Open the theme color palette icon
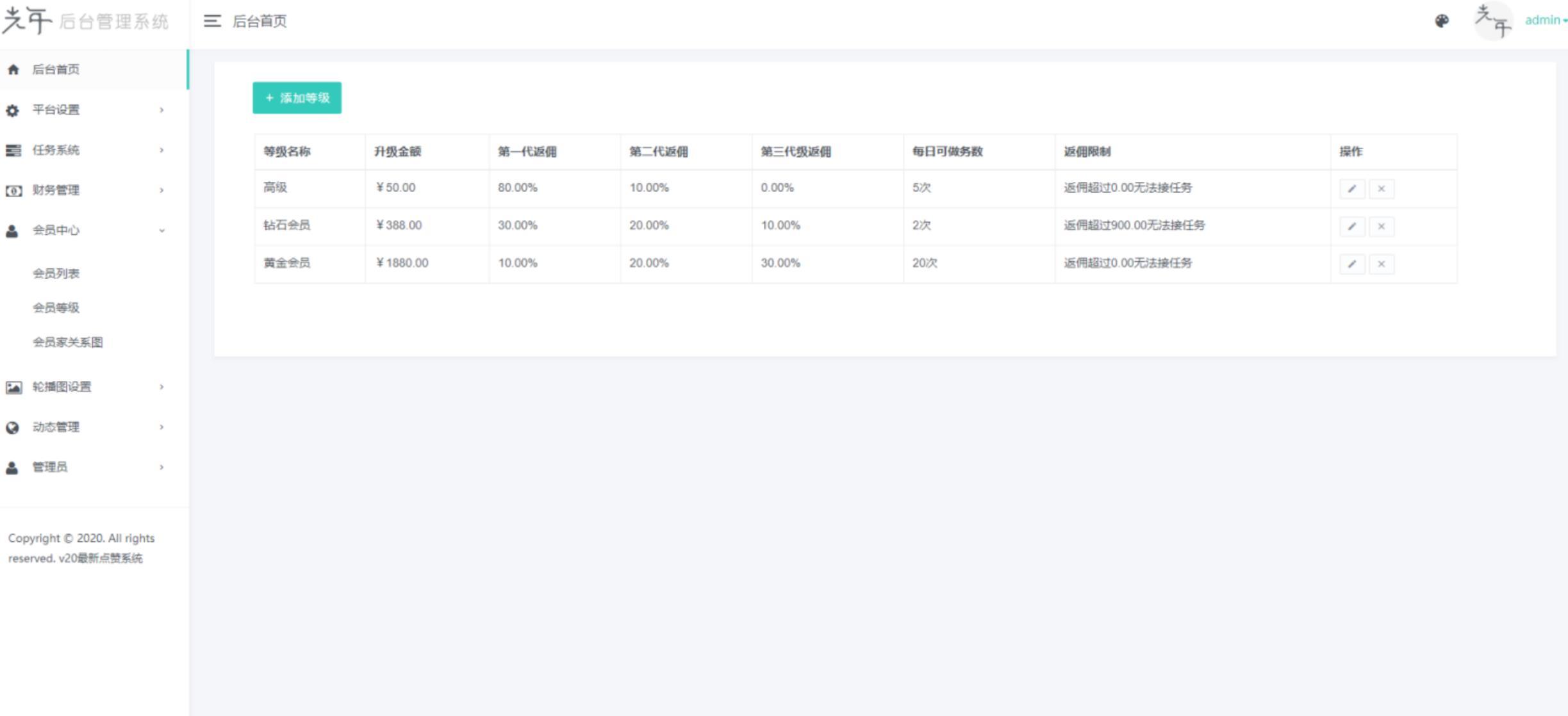 pyautogui.click(x=1442, y=21)
